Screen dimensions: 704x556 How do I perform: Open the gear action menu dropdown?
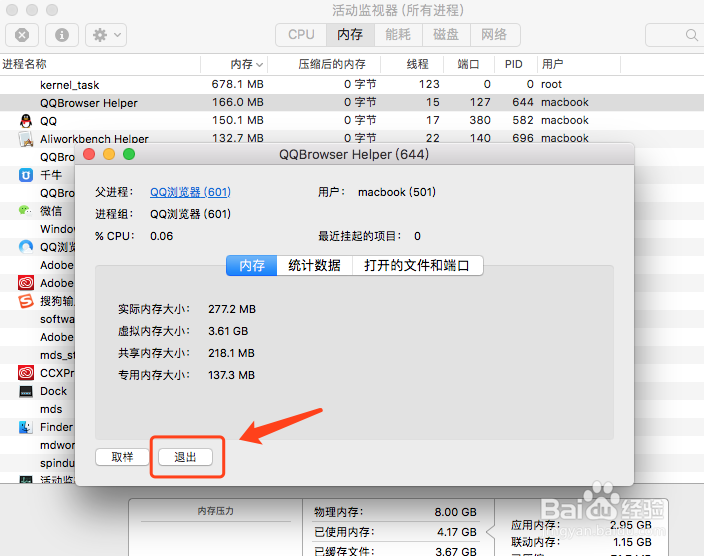point(106,35)
